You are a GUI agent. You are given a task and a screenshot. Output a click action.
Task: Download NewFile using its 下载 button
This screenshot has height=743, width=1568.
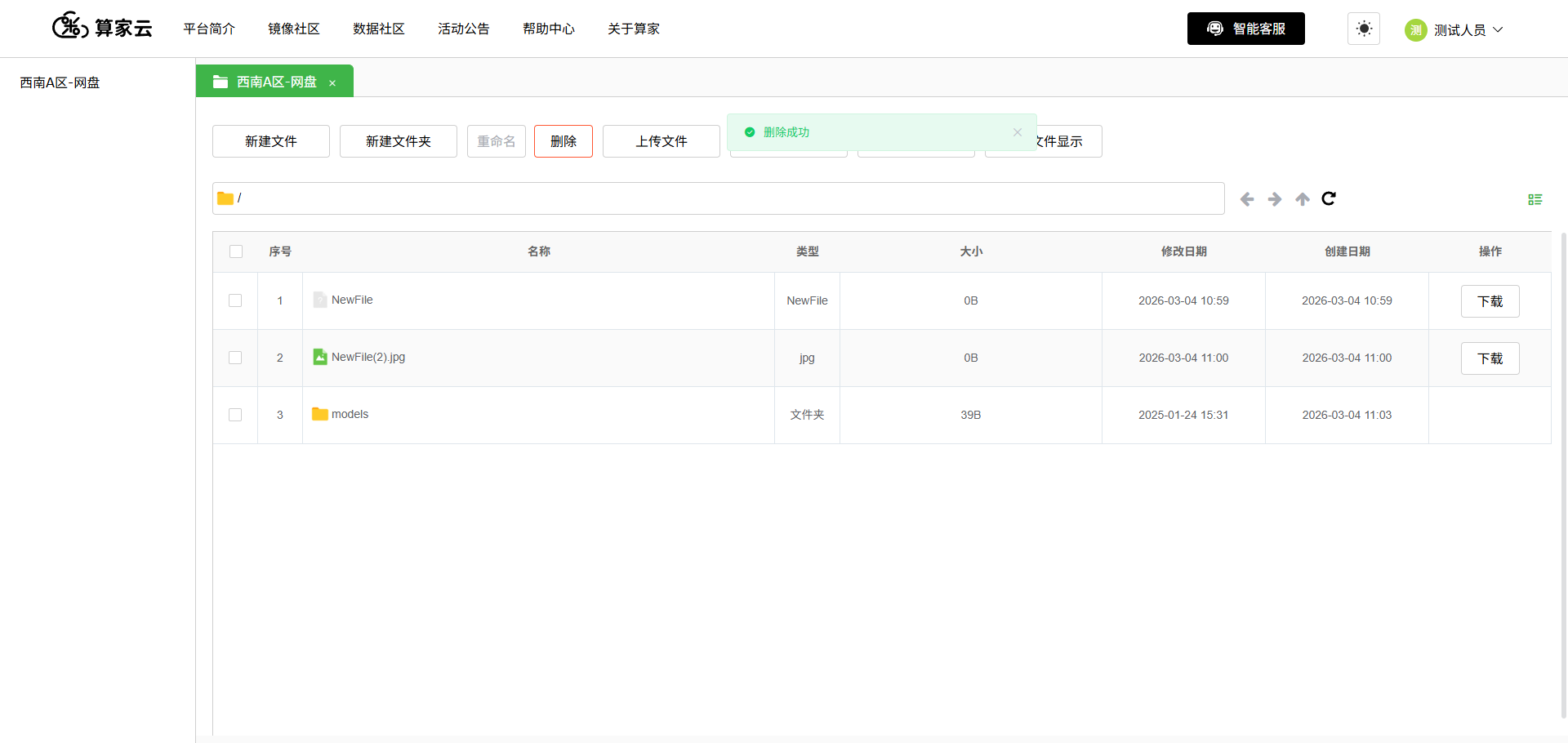point(1490,301)
